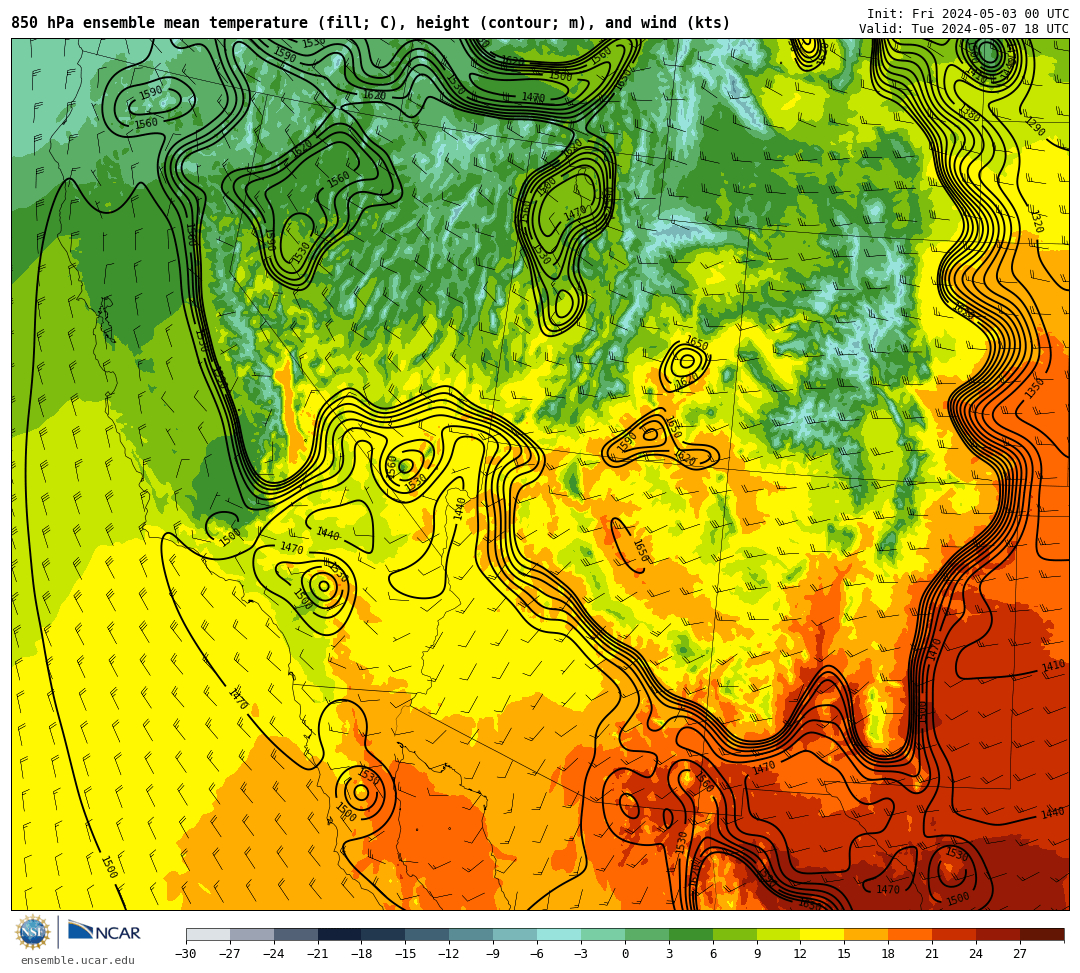Click the map title text

click(371, 23)
